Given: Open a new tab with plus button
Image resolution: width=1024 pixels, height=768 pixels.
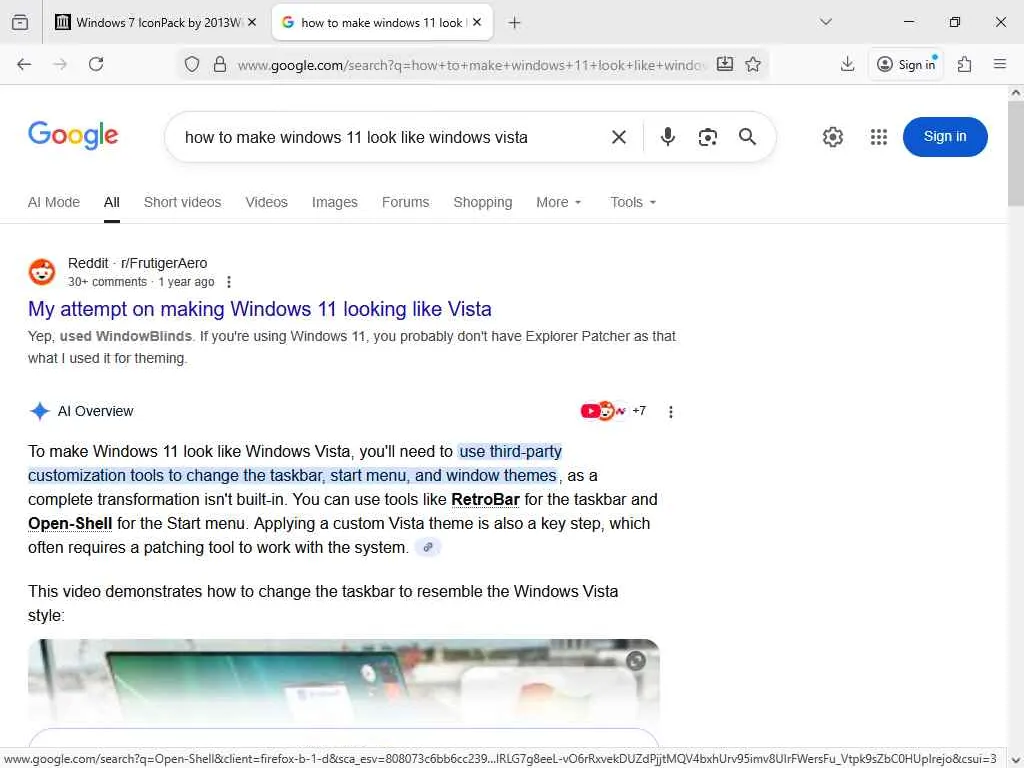Looking at the screenshot, I should point(515,23).
